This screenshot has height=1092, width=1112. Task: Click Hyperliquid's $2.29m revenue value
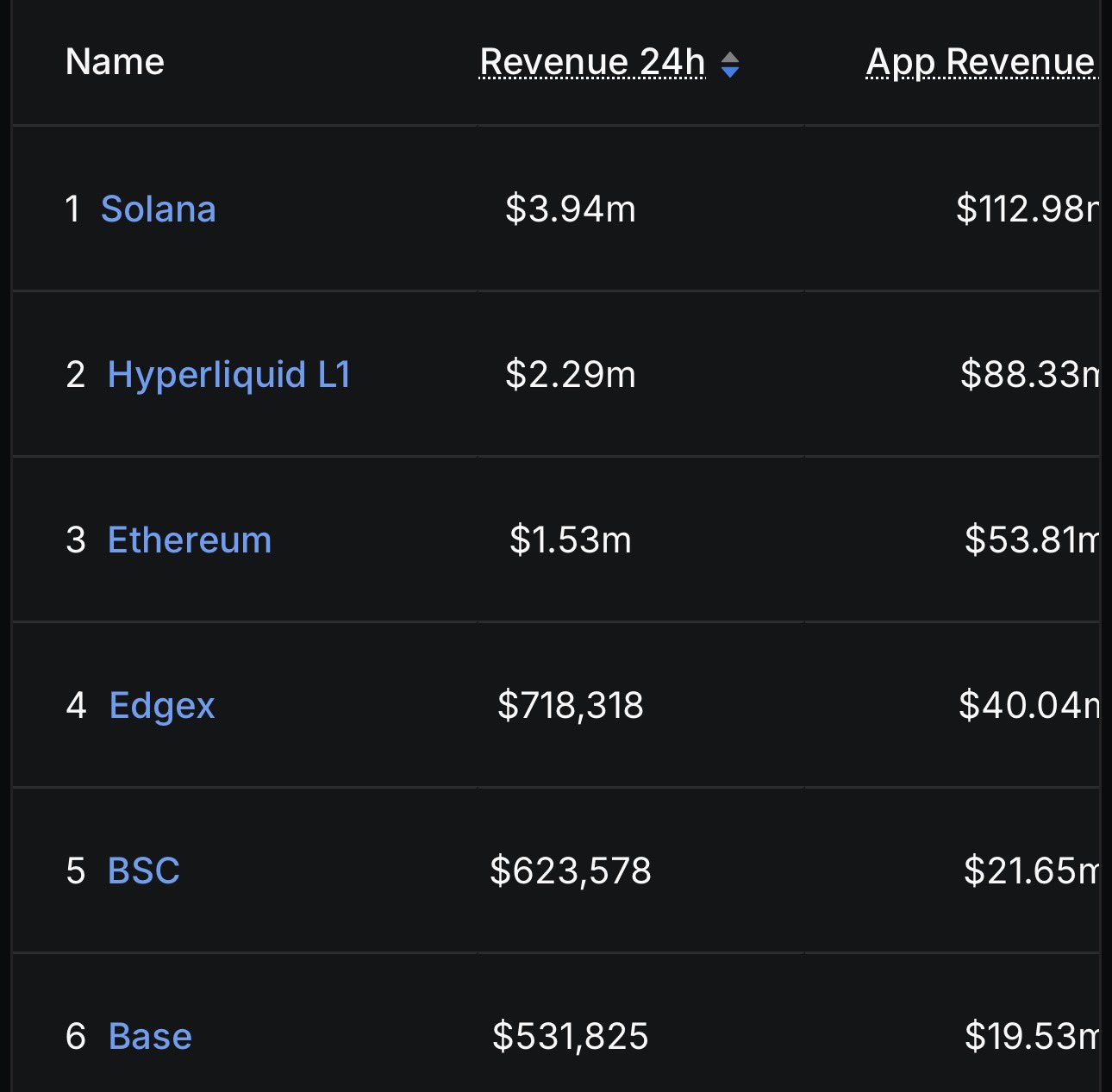(x=570, y=375)
